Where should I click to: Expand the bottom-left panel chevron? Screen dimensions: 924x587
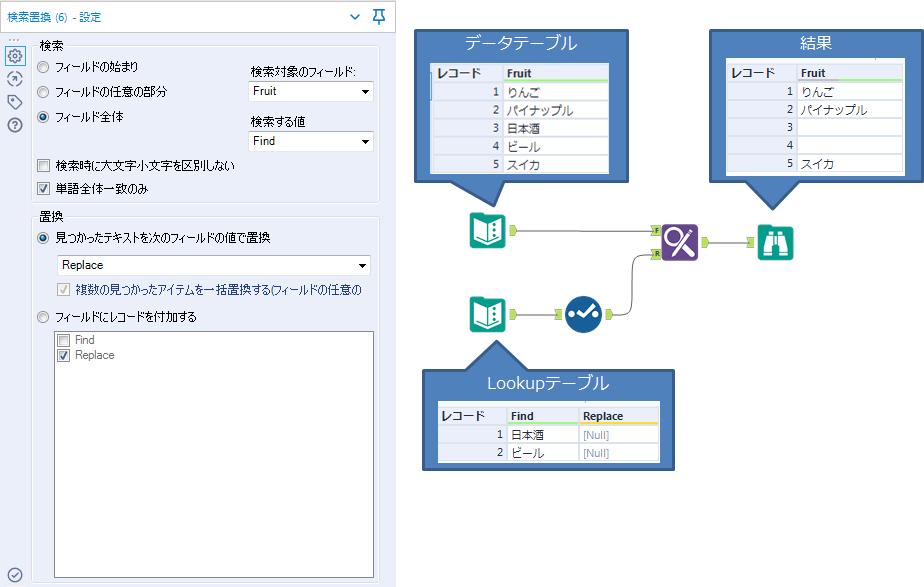coord(15,575)
